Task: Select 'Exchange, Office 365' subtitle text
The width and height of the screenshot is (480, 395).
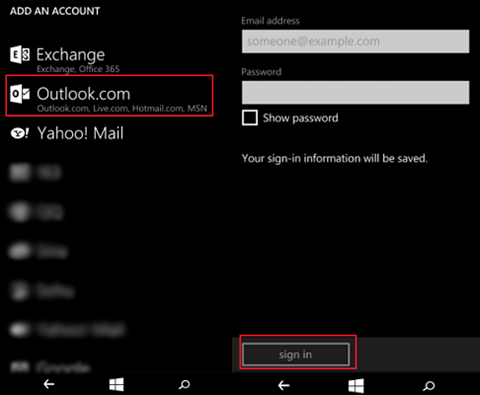Action: (78, 69)
